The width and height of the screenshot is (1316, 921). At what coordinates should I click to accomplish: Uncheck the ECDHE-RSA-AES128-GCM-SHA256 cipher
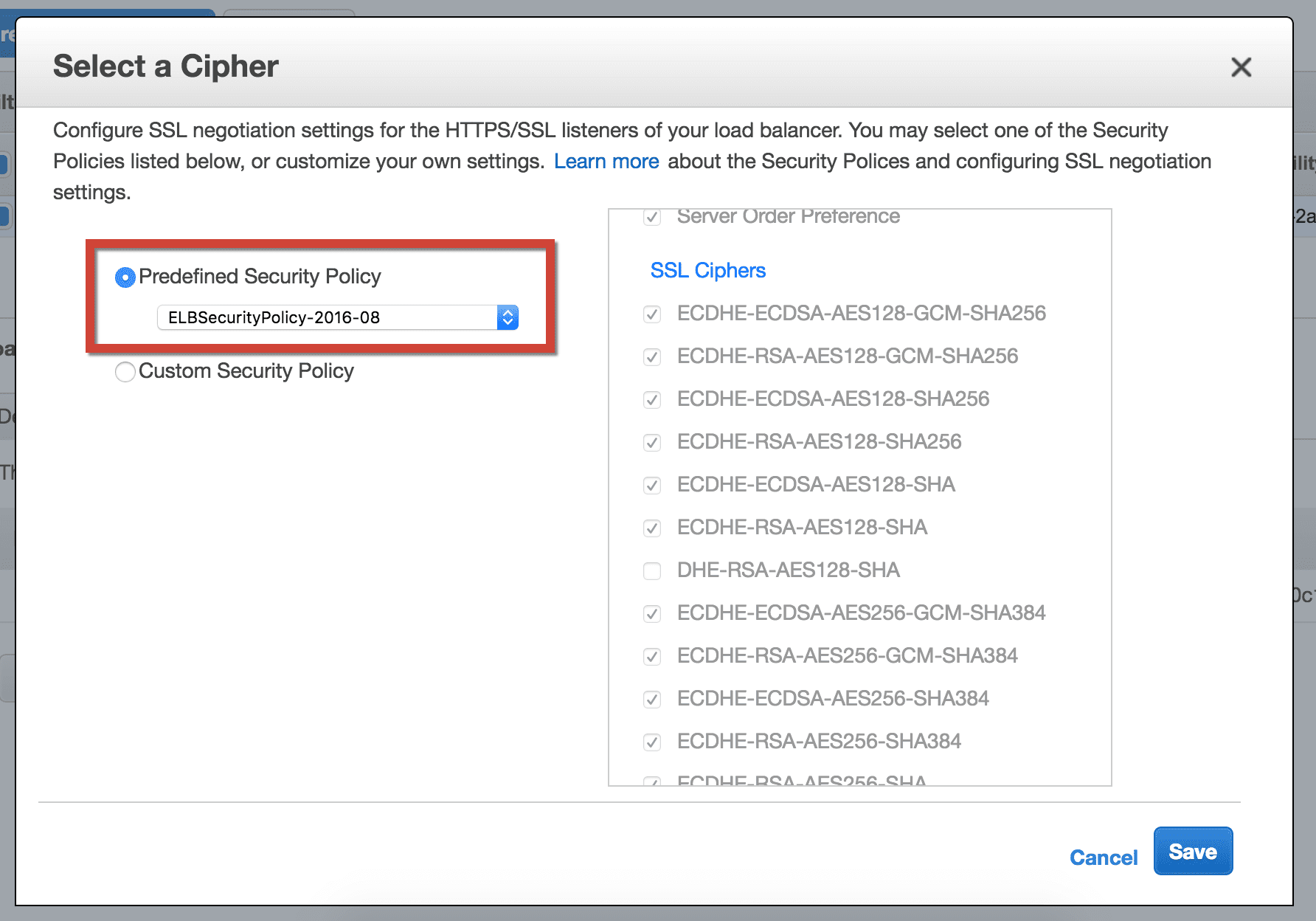652,356
